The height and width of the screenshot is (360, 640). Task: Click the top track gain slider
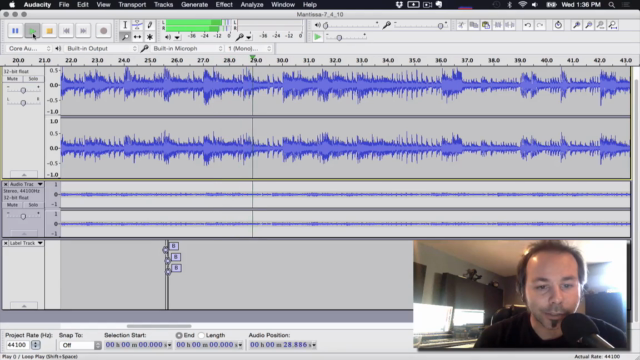(23, 90)
